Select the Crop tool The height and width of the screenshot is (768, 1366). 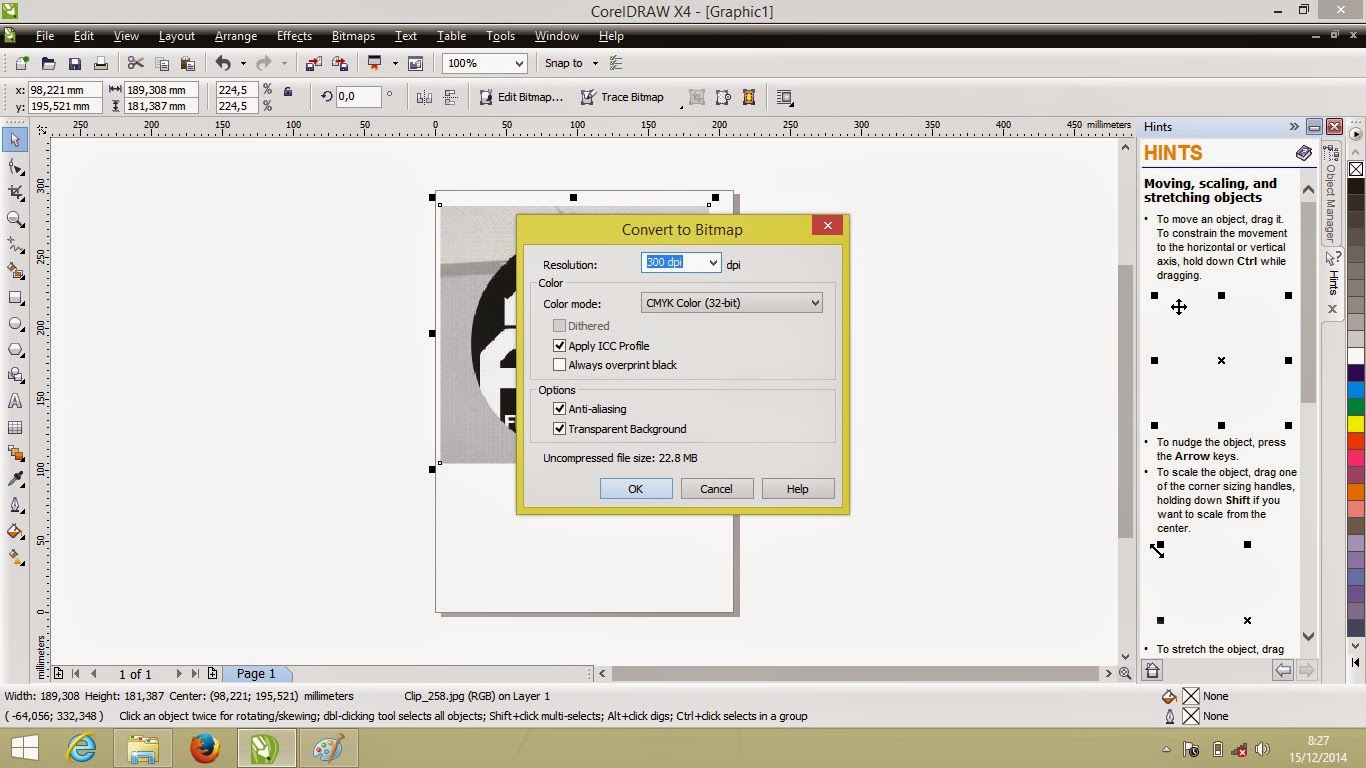15,192
